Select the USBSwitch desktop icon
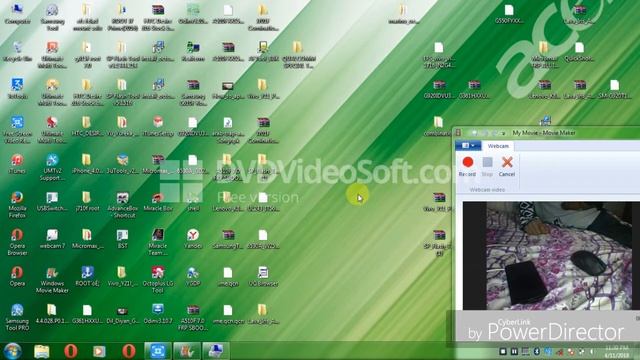The height and width of the screenshot is (360, 640). pos(52,202)
